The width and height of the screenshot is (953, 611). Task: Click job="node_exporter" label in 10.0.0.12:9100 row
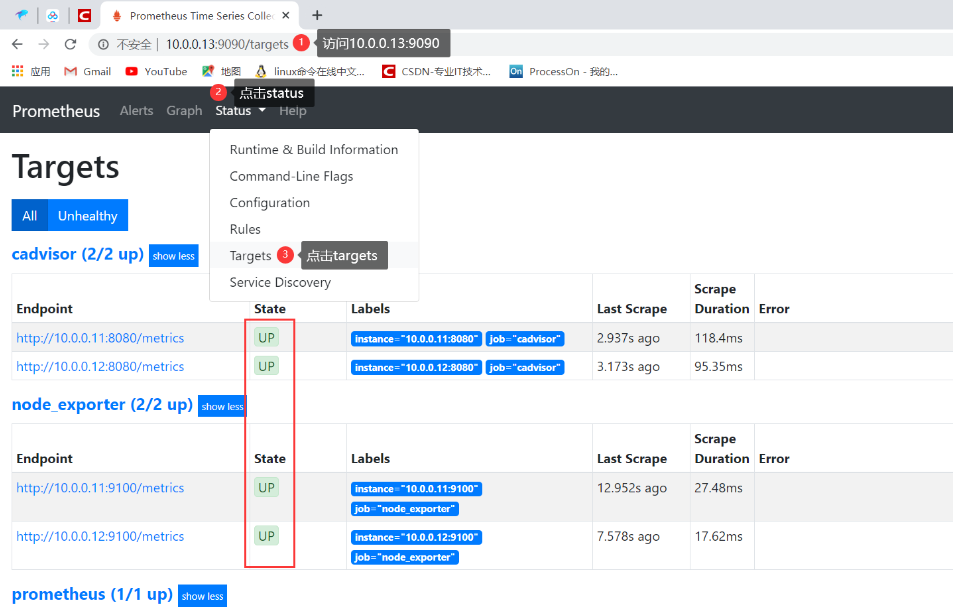click(x=405, y=557)
